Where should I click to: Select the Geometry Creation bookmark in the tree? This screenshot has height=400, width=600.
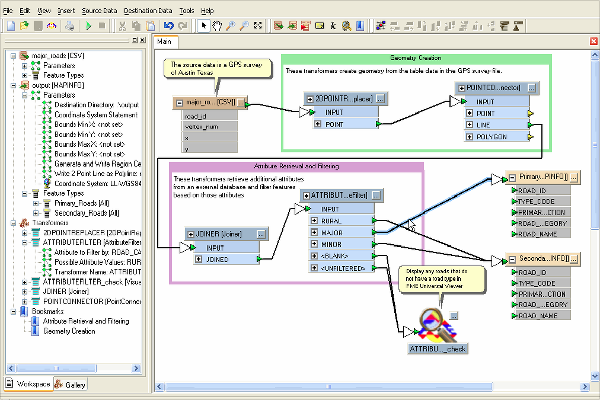point(70,330)
